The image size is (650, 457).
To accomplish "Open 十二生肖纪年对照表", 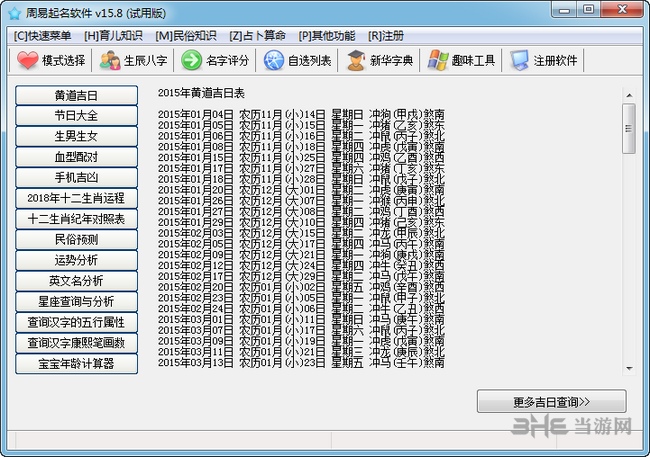I will 77,219.
